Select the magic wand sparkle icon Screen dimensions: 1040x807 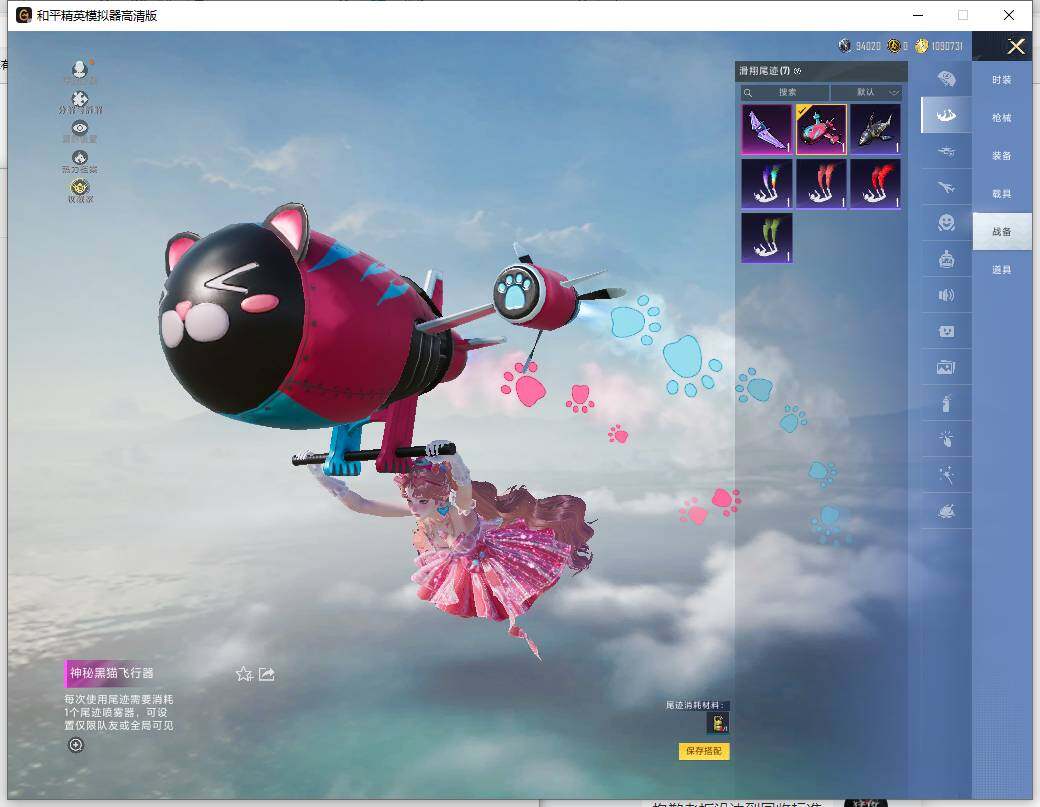click(x=946, y=475)
